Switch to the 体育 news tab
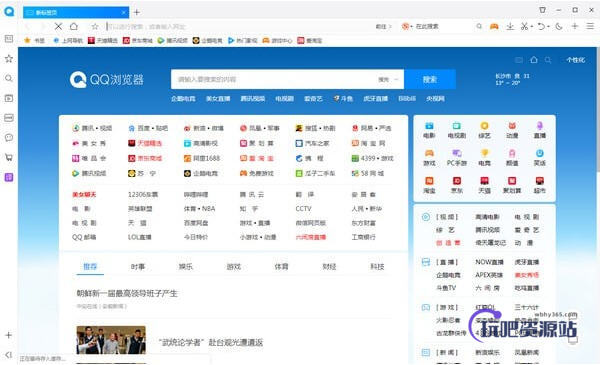The width and height of the screenshot is (604, 365). pyautogui.click(x=281, y=266)
